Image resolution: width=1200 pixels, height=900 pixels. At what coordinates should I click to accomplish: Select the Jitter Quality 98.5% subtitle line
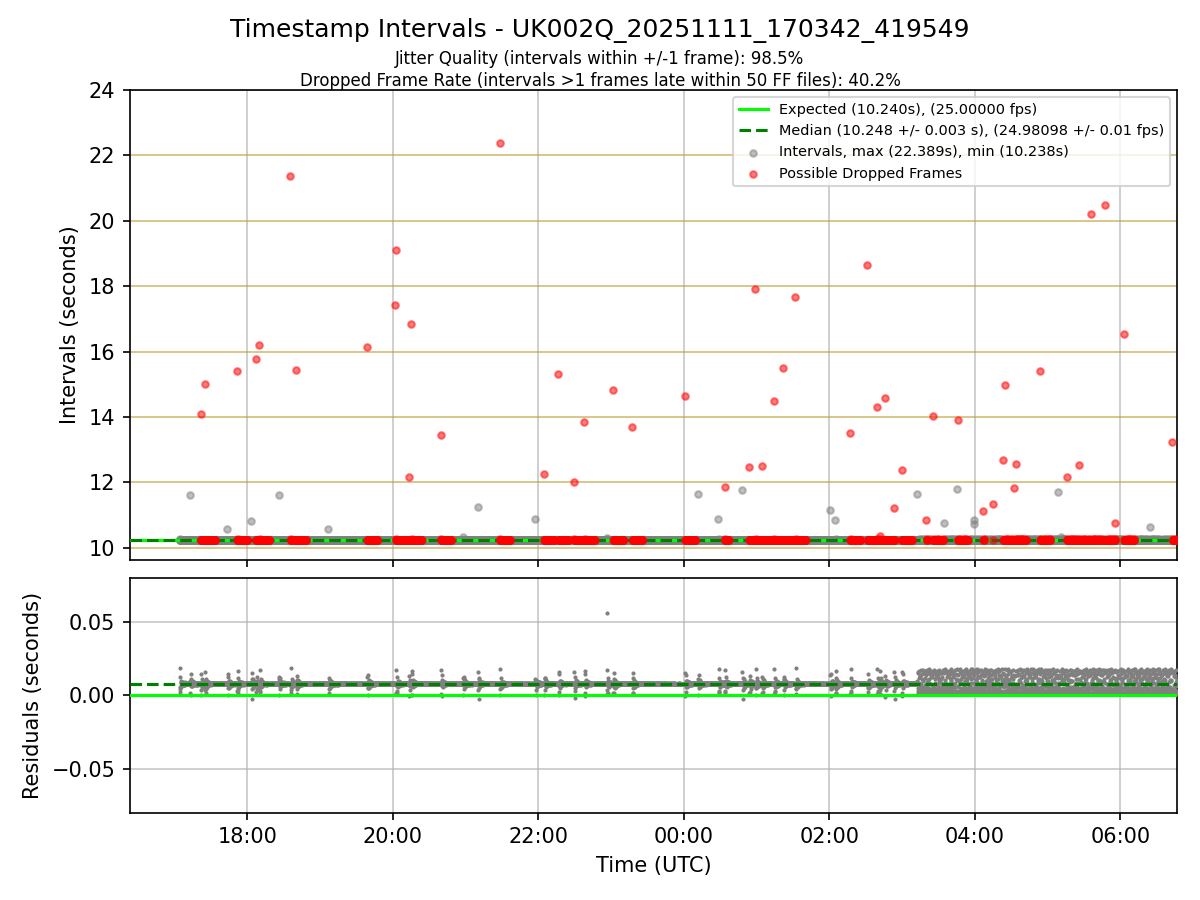[599, 58]
